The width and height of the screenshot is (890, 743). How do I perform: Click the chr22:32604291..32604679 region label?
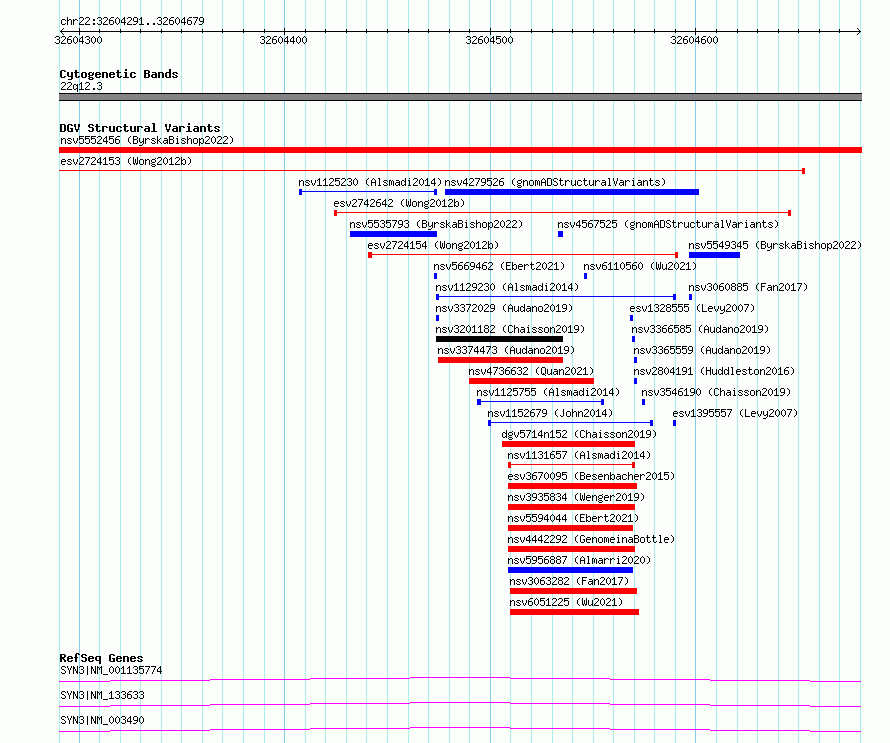point(132,21)
